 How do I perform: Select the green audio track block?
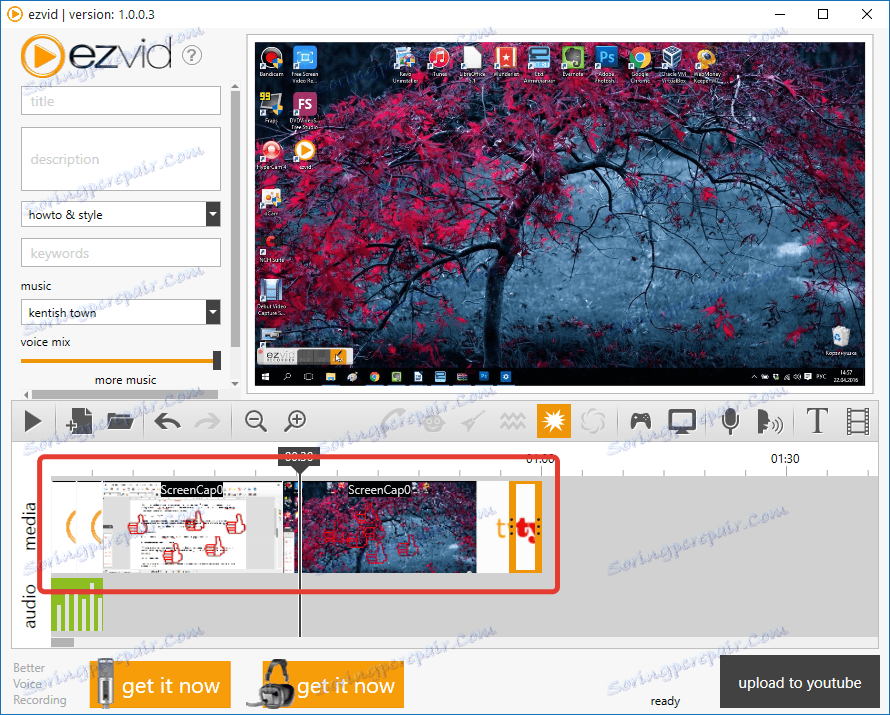[x=77, y=605]
